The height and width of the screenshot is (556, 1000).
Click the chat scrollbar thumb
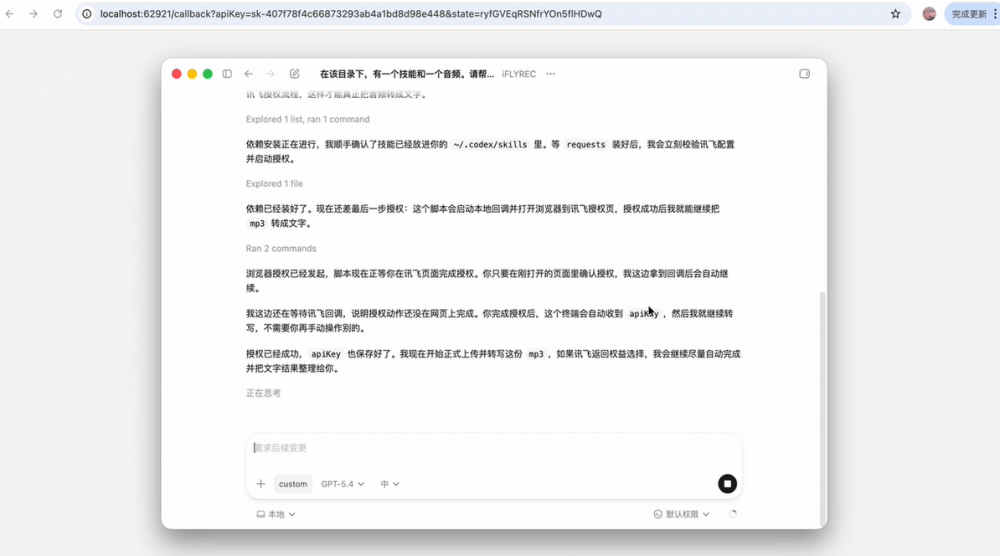(x=822, y=408)
